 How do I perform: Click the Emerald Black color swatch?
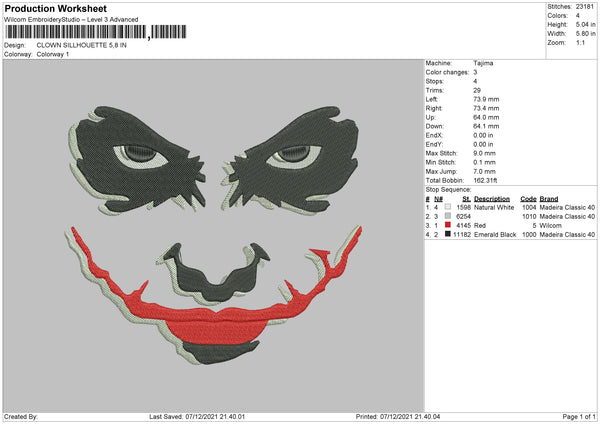point(448,234)
